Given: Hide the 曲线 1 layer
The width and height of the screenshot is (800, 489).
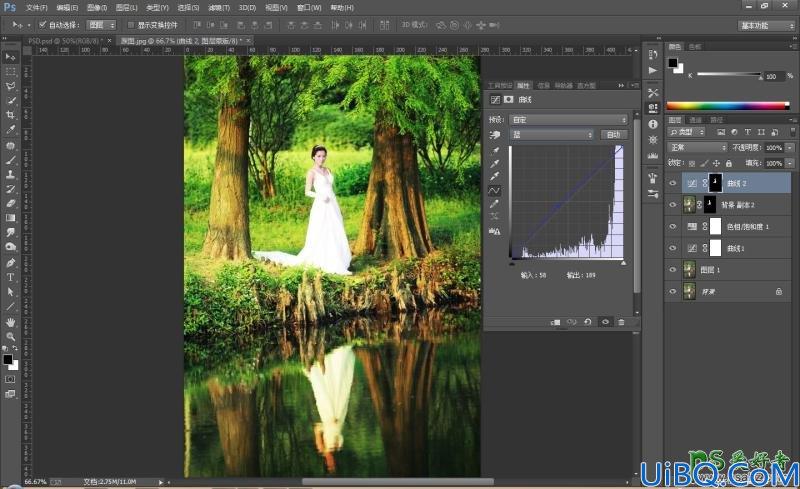Looking at the screenshot, I should (672, 248).
